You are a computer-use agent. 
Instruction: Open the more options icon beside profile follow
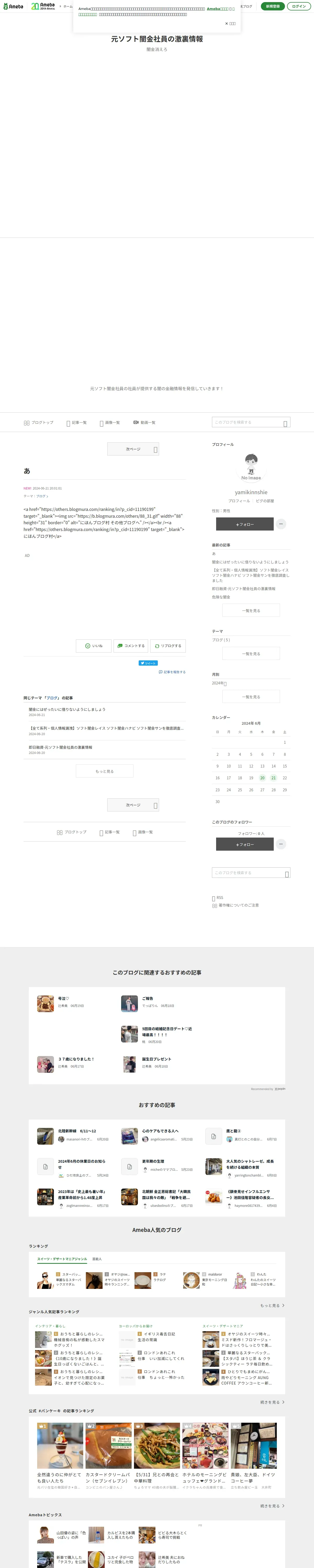click(x=281, y=524)
